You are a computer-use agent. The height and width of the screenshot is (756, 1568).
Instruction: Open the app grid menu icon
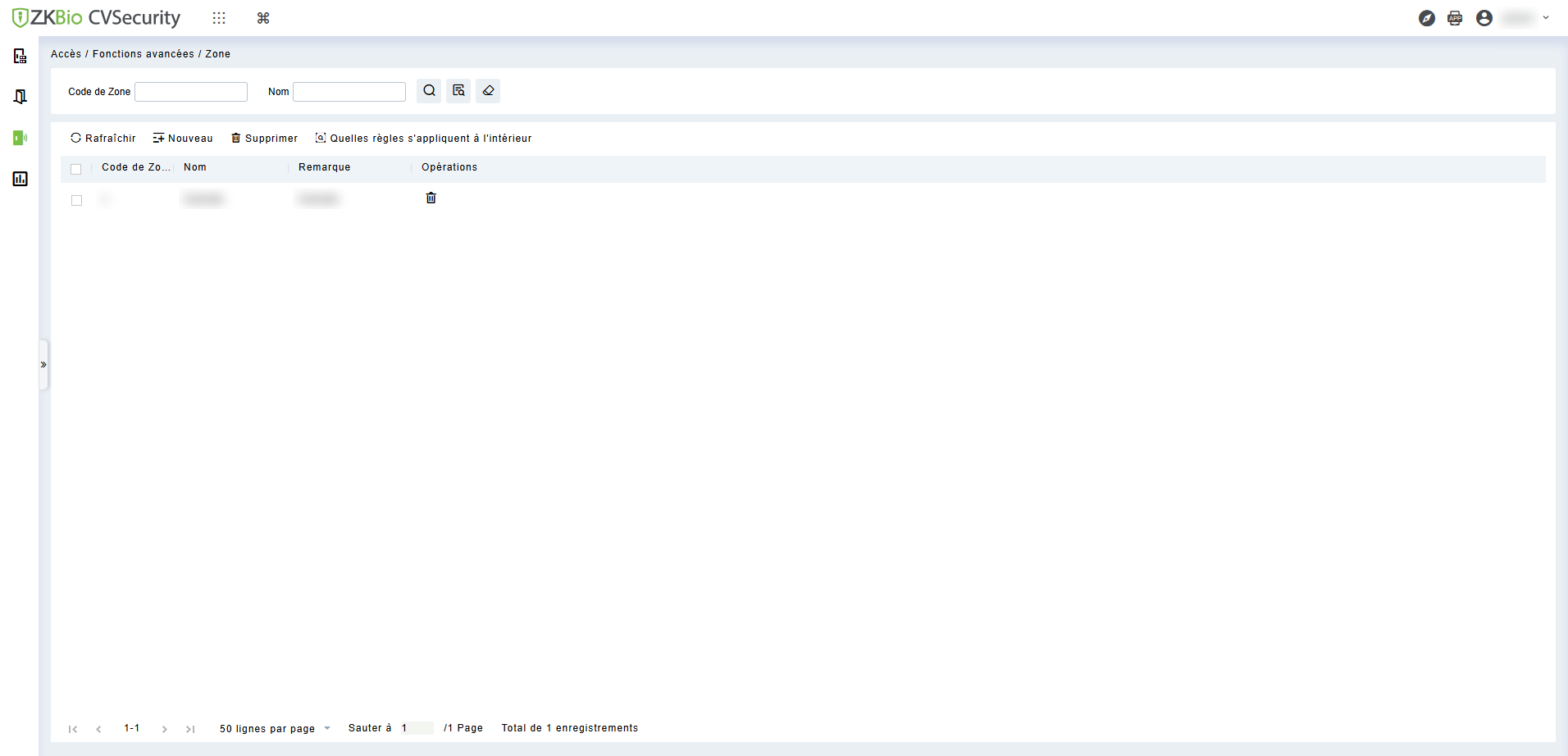(219, 18)
